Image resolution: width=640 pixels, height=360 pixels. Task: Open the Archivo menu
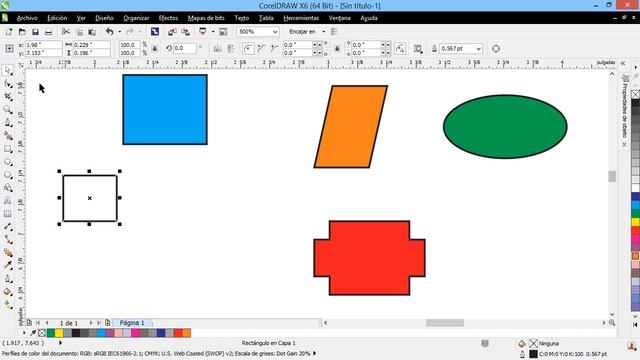[x=27, y=18]
